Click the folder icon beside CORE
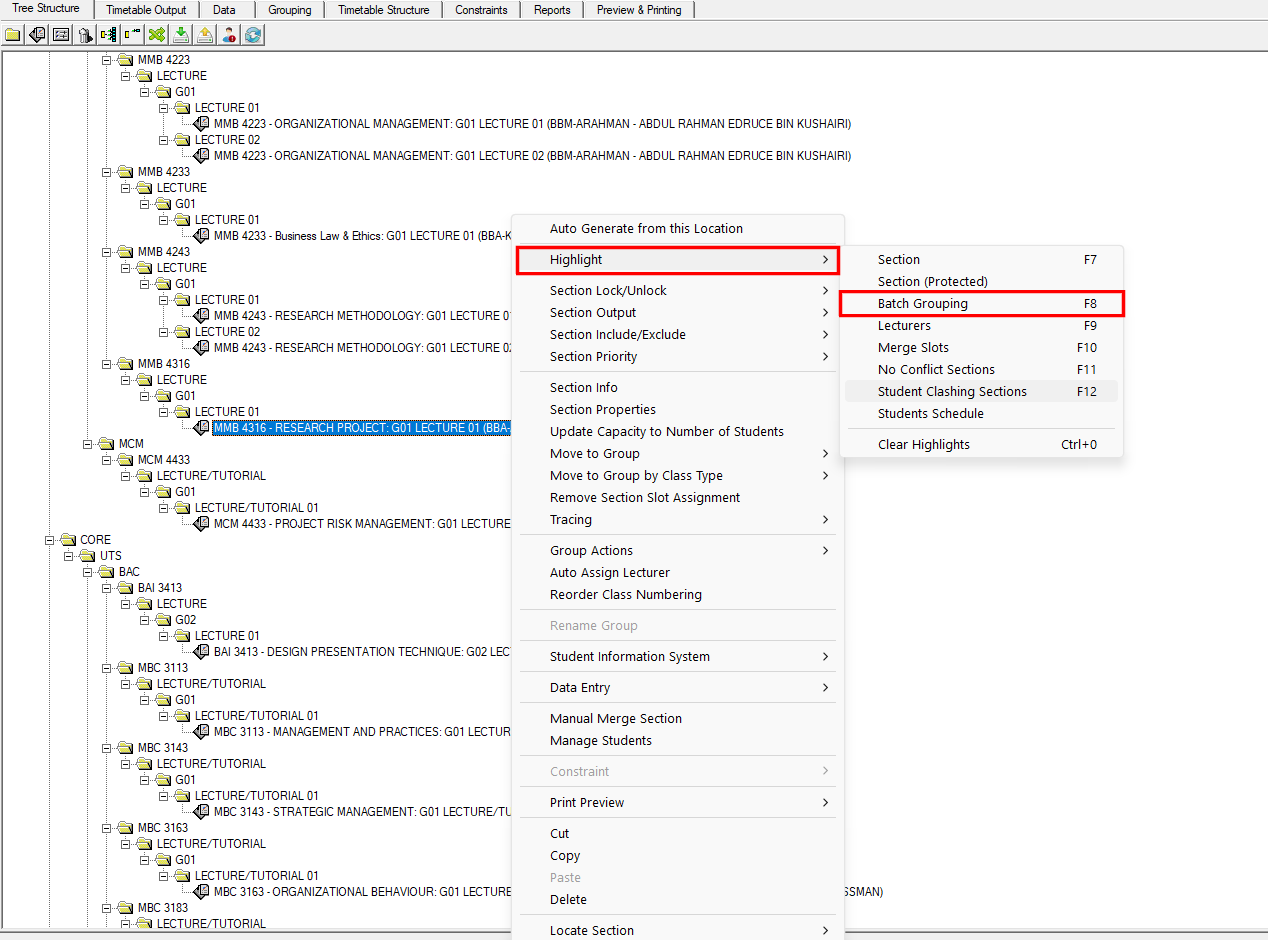The width and height of the screenshot is (1268, 940). (68, 540)
